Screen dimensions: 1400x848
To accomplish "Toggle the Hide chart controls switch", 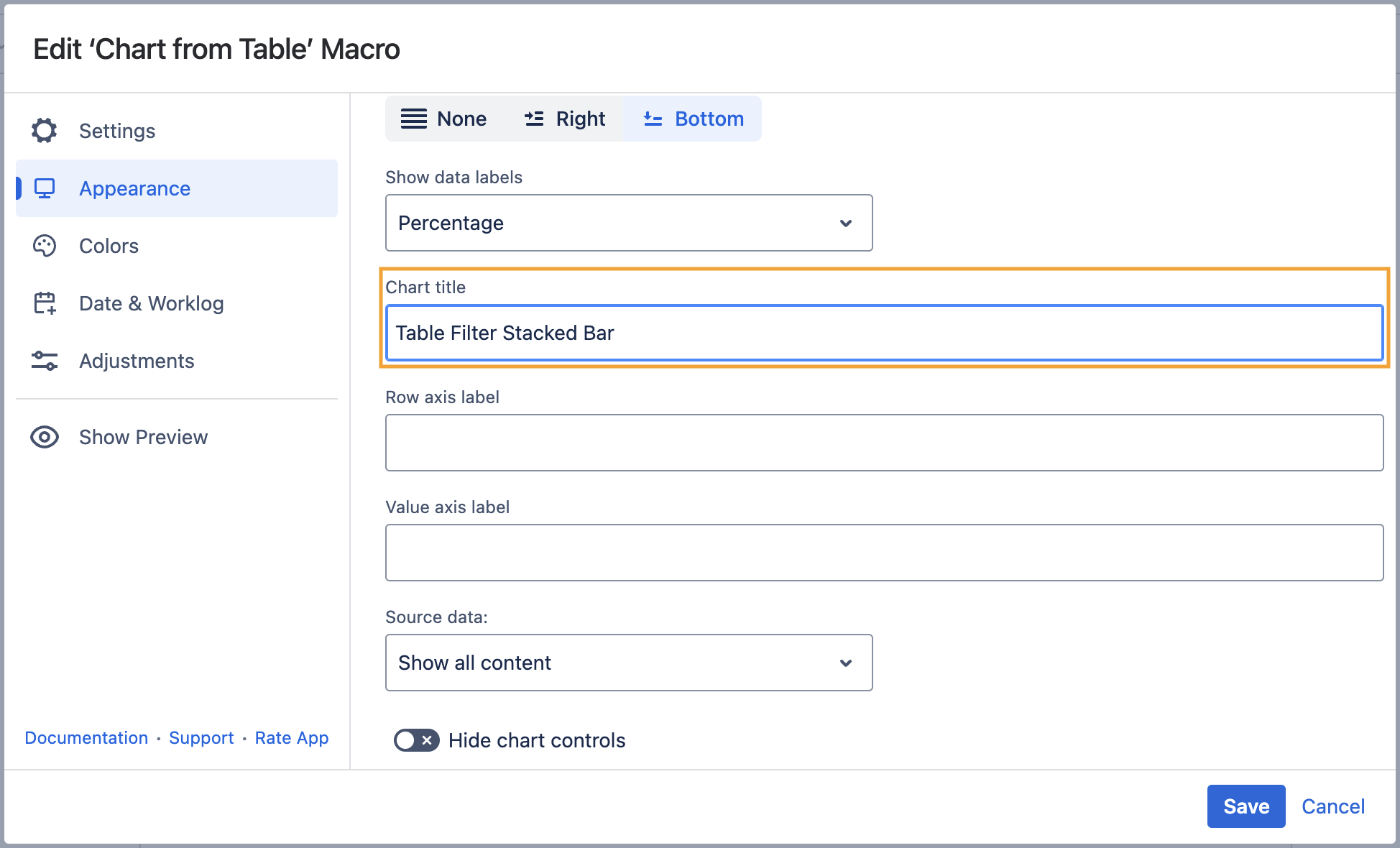I will point(416,740).
